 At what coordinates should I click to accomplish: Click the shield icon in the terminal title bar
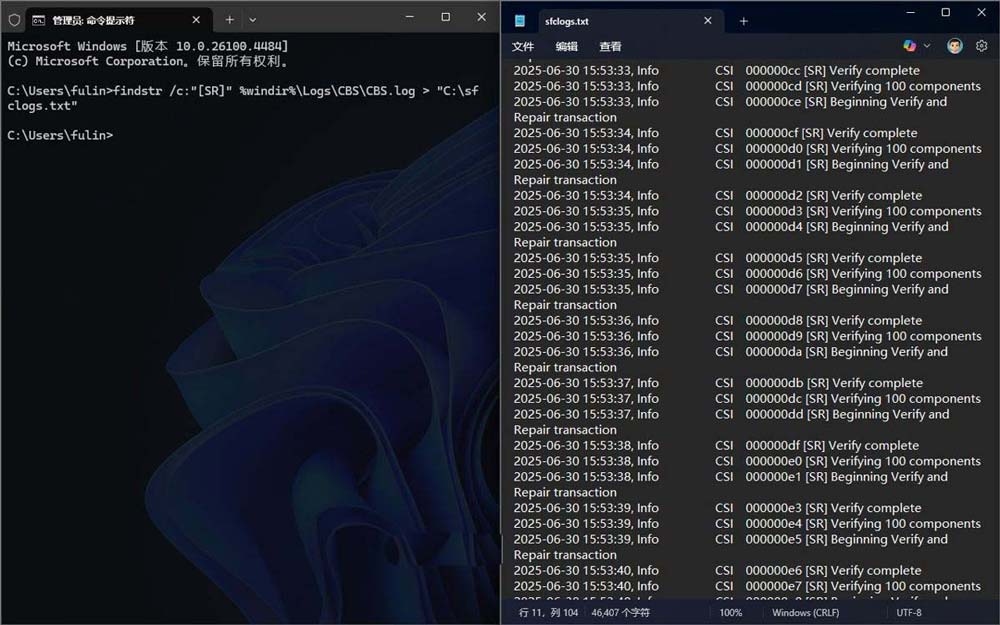14,20
